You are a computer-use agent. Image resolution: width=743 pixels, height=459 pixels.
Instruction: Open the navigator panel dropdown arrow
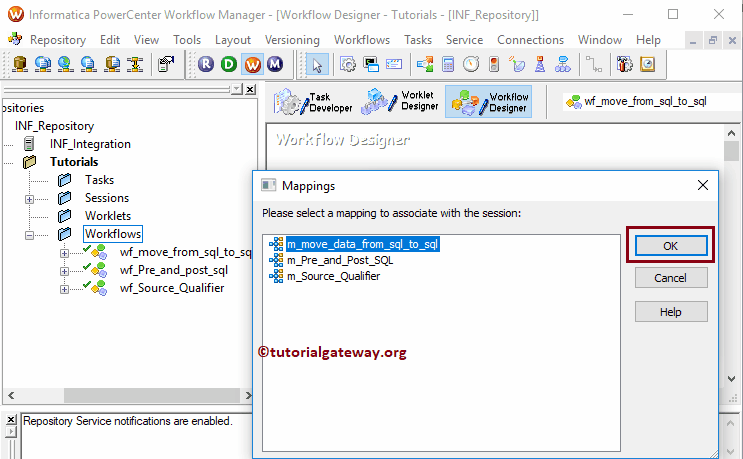(236, 89)
